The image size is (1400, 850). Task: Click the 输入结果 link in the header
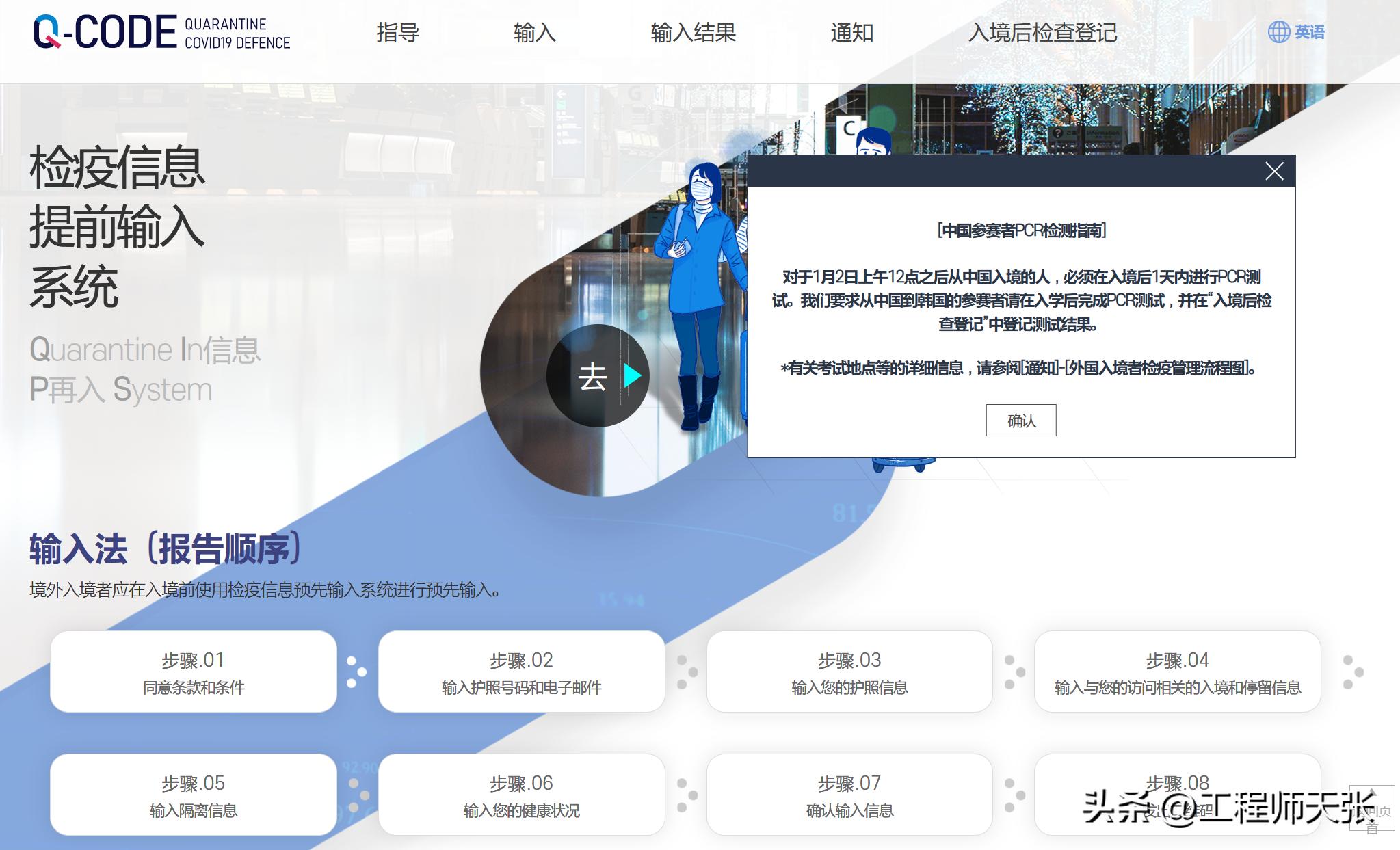pyautogui.click(x=692, y=32)
